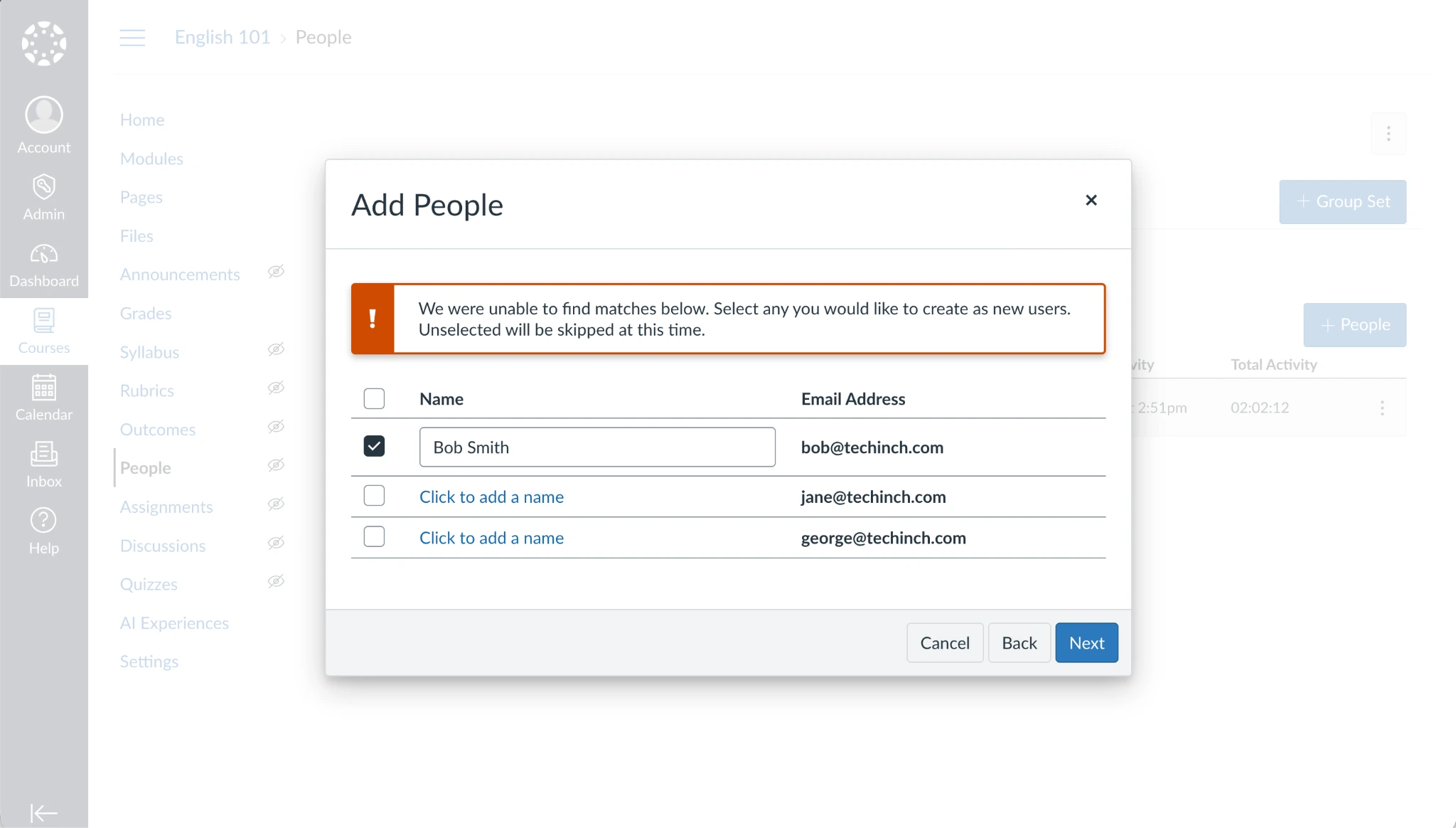Open the Admin shield icon

tap(44, 186)
